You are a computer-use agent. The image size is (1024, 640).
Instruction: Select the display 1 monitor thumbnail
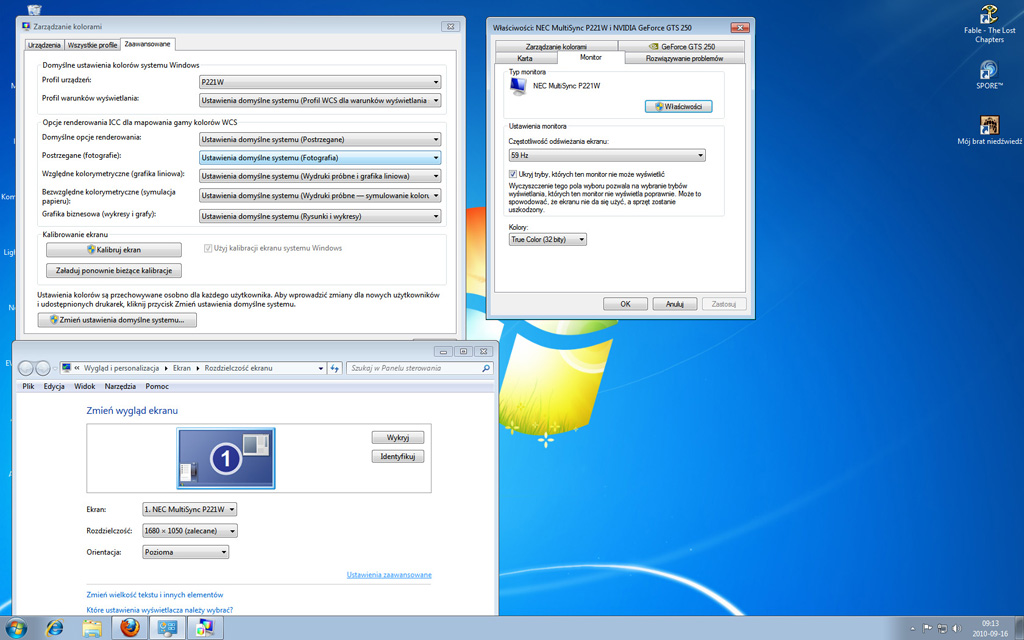coord(226,458)
